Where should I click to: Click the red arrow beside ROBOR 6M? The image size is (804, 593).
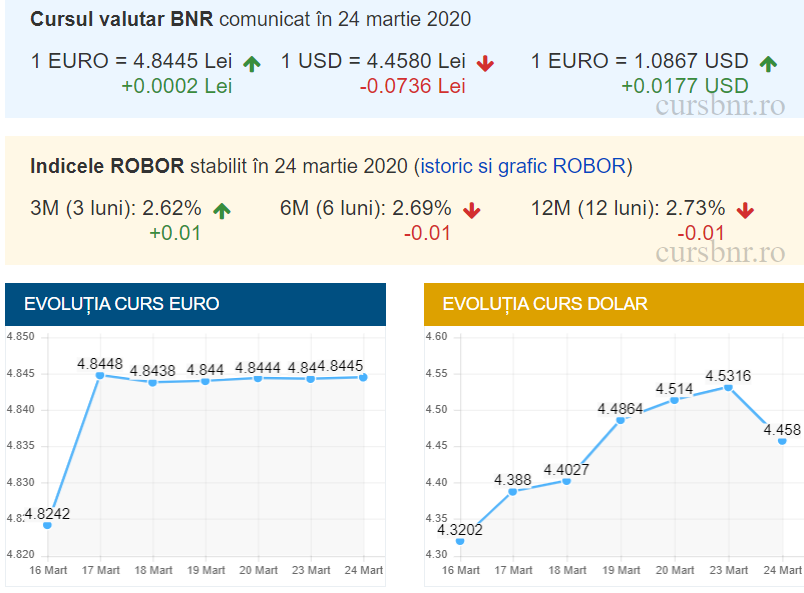472,210
